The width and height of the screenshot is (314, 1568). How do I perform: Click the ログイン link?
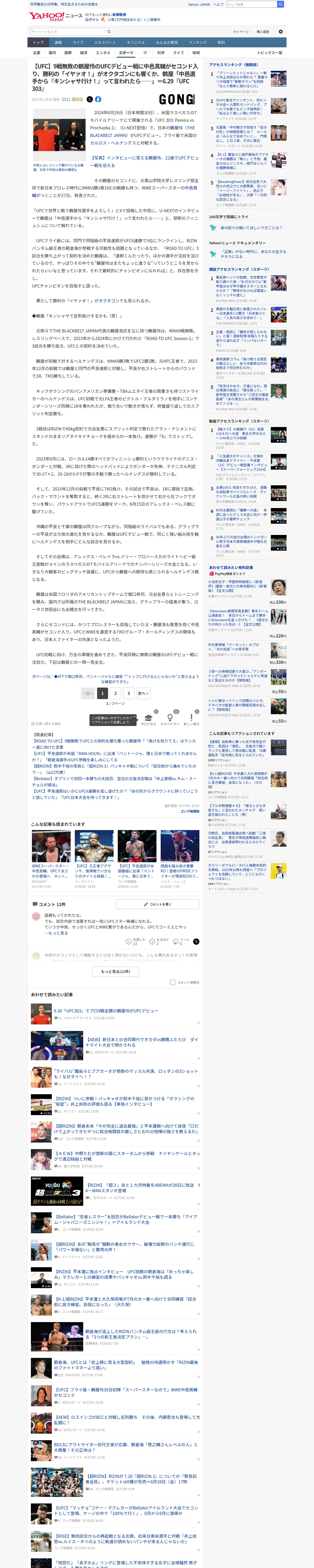[x=92, y=20]
